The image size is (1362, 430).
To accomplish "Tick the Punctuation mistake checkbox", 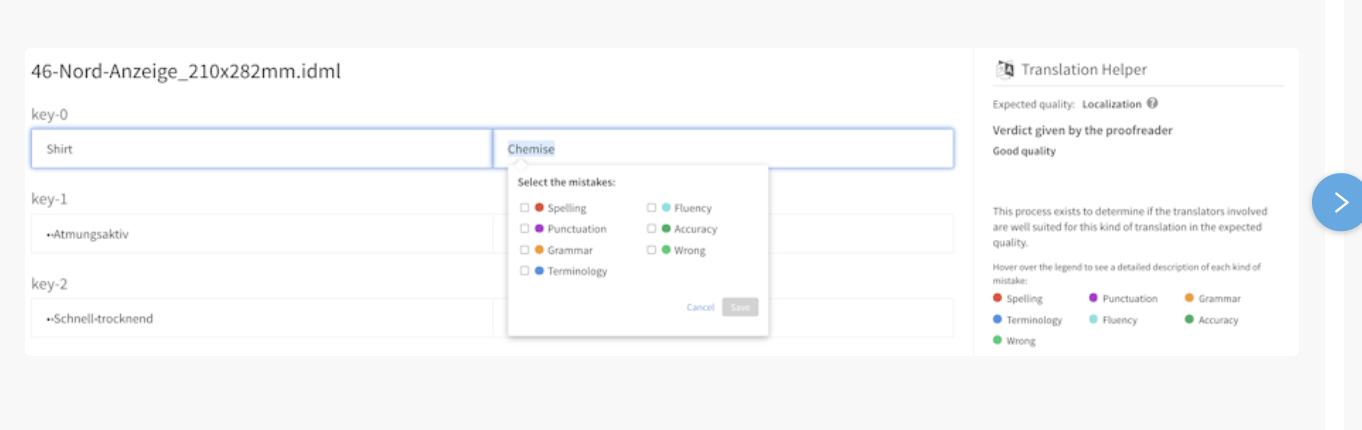I will point(524,229).
